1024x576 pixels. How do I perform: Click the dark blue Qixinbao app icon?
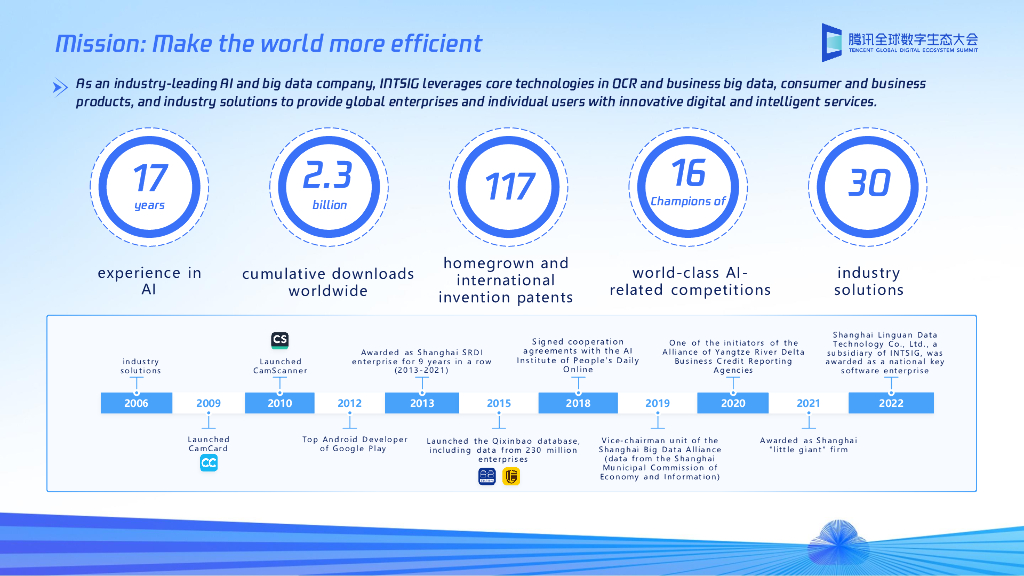coord(487,477)
